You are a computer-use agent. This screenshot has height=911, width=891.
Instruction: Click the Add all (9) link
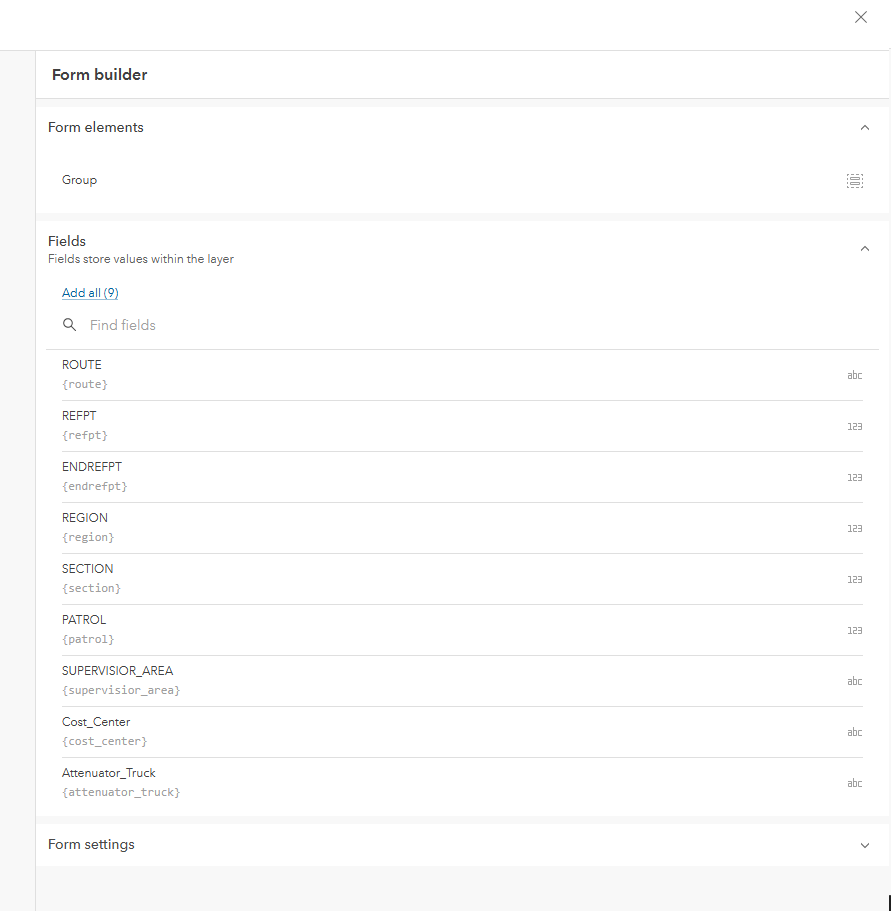click(x=90, y=292)
